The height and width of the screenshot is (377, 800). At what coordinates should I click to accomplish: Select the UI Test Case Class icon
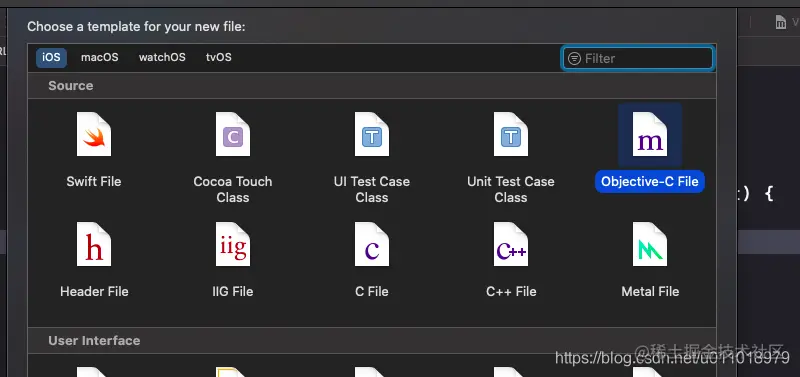coord(372,134)
